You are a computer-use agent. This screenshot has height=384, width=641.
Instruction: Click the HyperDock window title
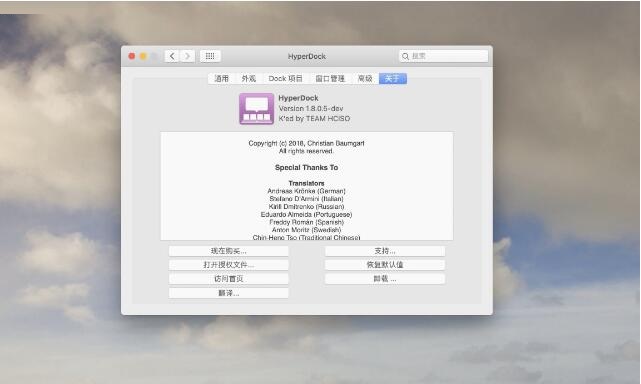[x=307, y=56]
